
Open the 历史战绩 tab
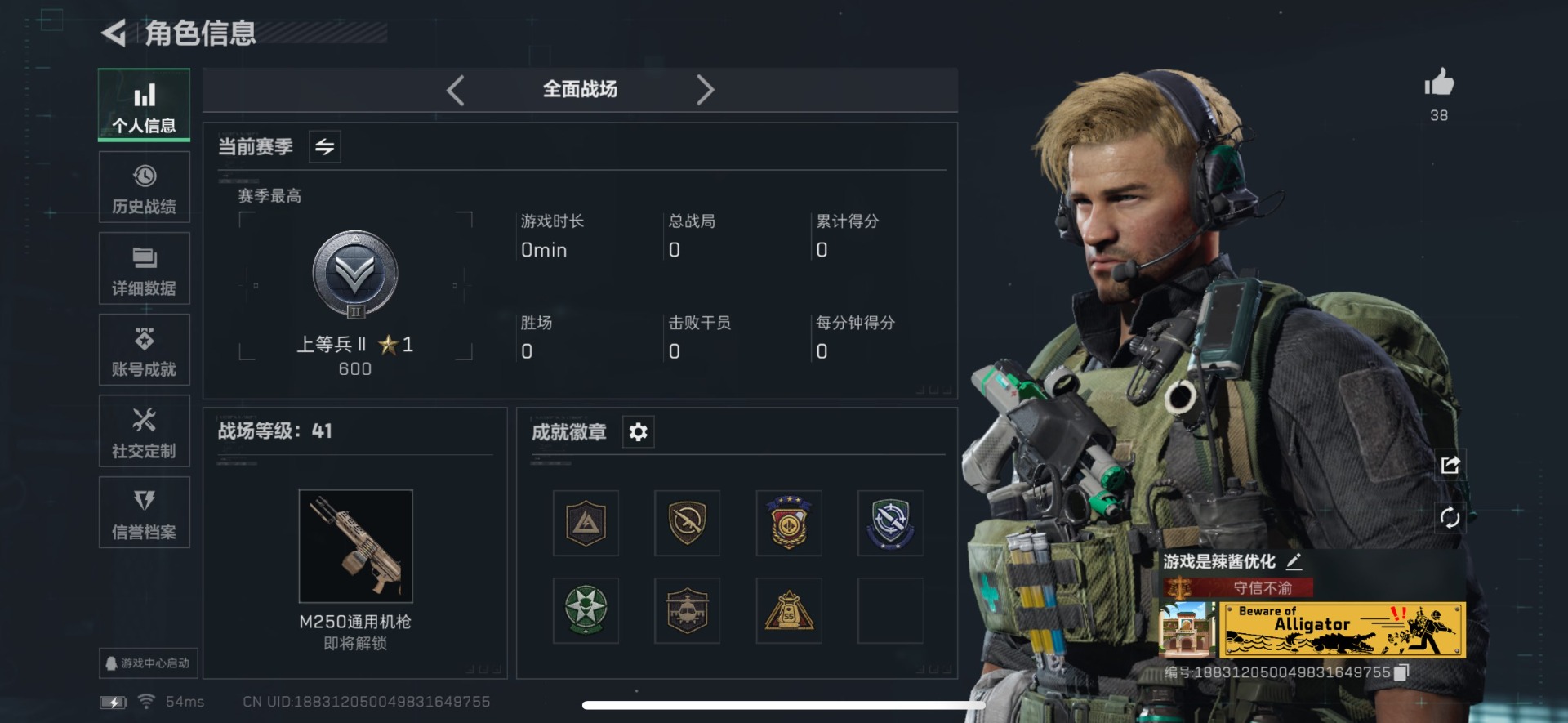tap(145, 187)
